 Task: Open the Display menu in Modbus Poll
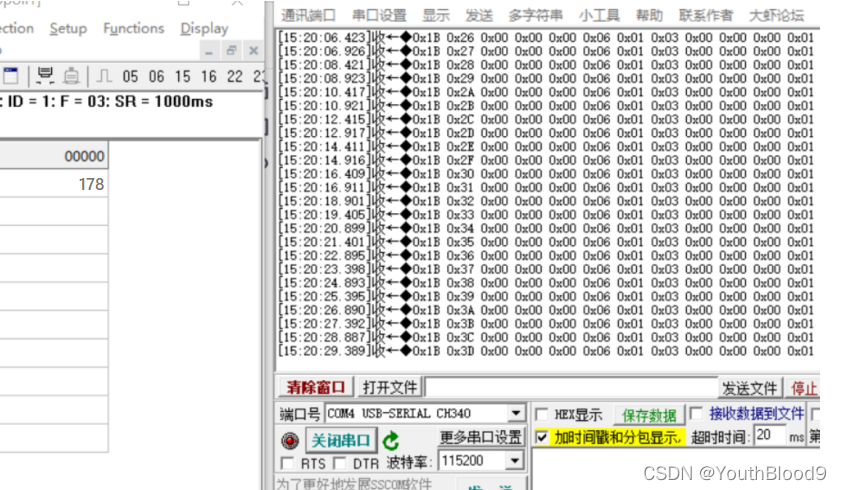(204, 28)
